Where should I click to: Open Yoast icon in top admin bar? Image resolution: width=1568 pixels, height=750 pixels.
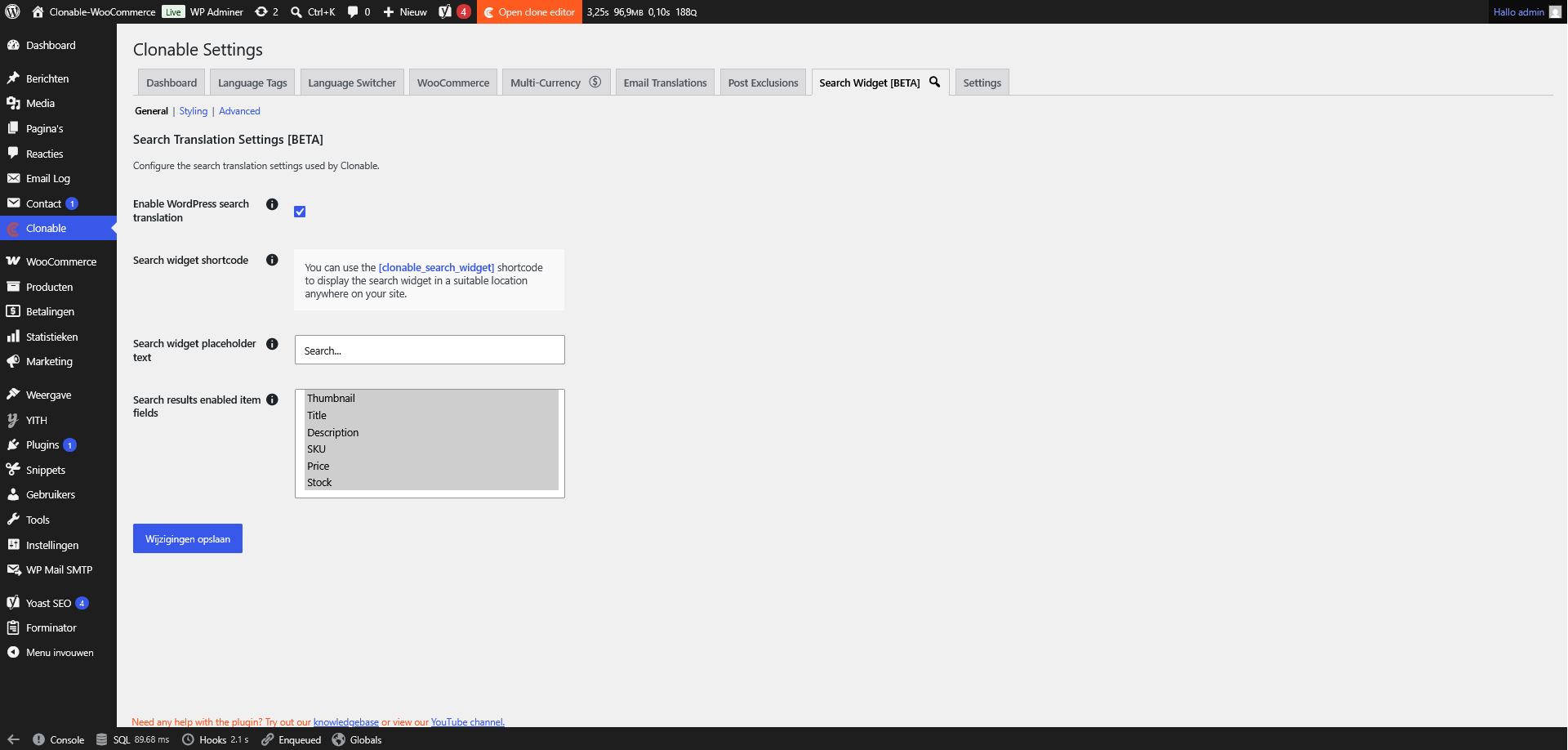(445, 11)
